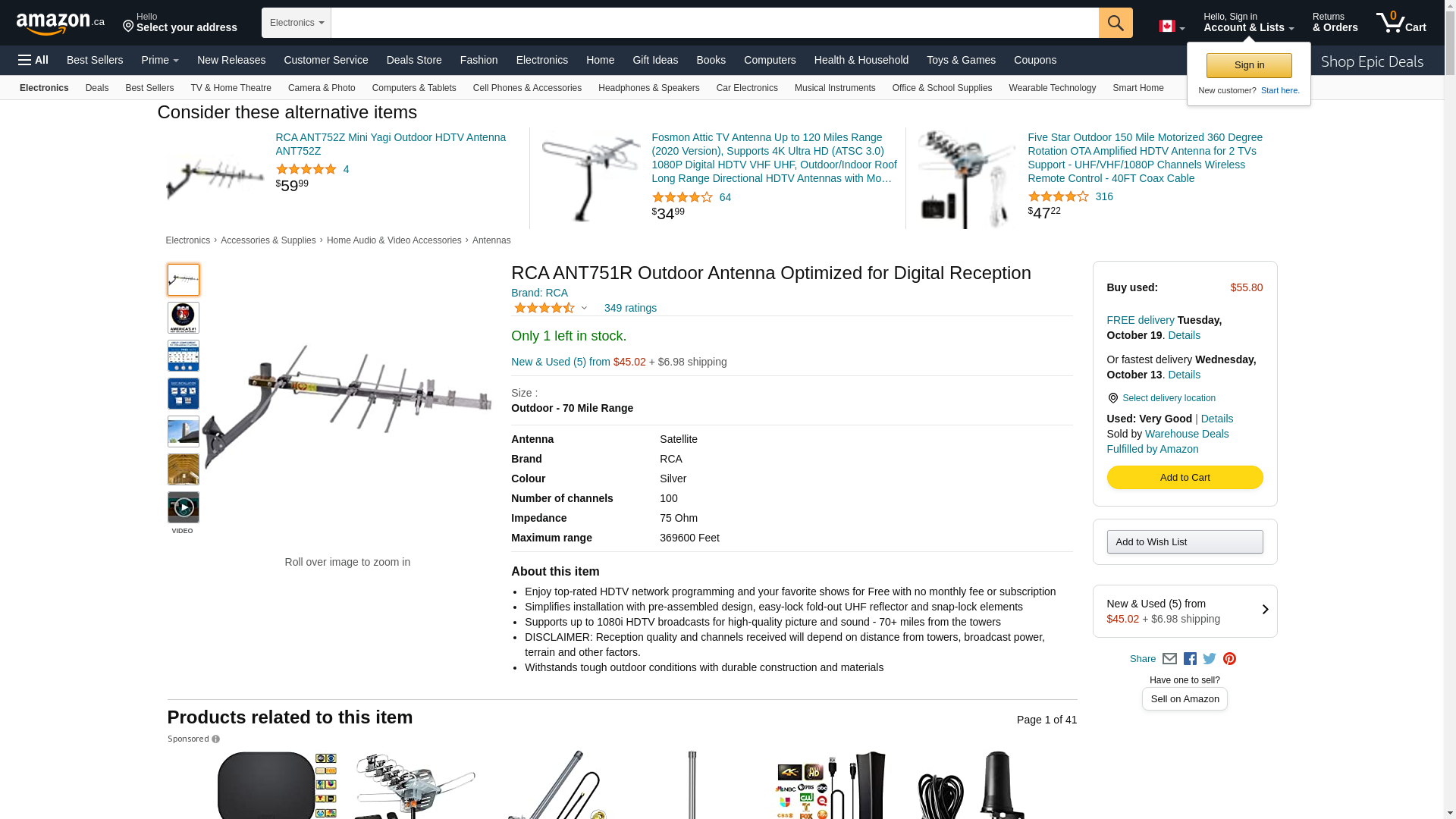Viewport: 1456px width, 819px height.
Task: Play the product video thumbnail
Action: click(183, 507)
